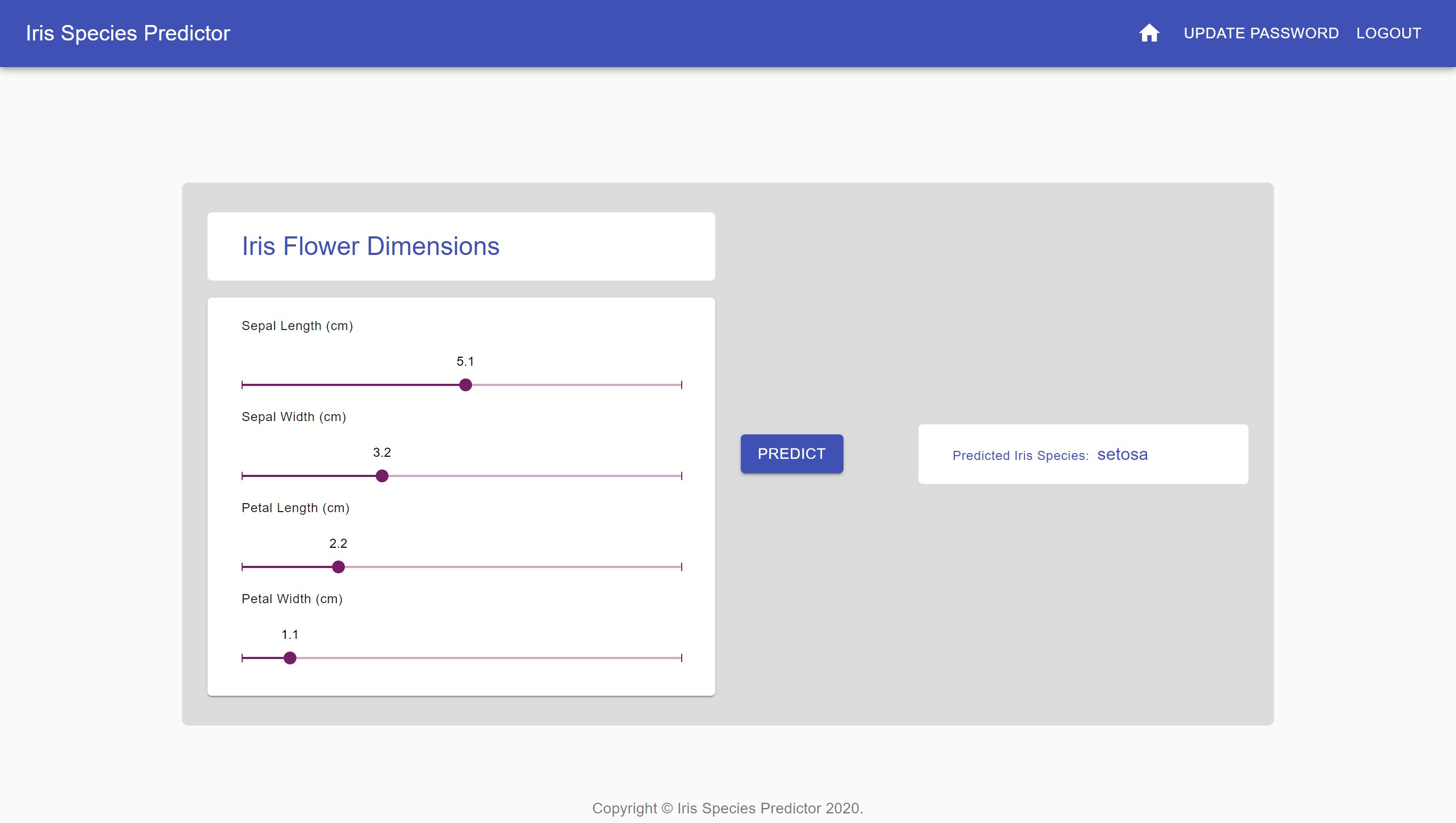Click the Sepal Length 5.1 value label

pos(465,361)
